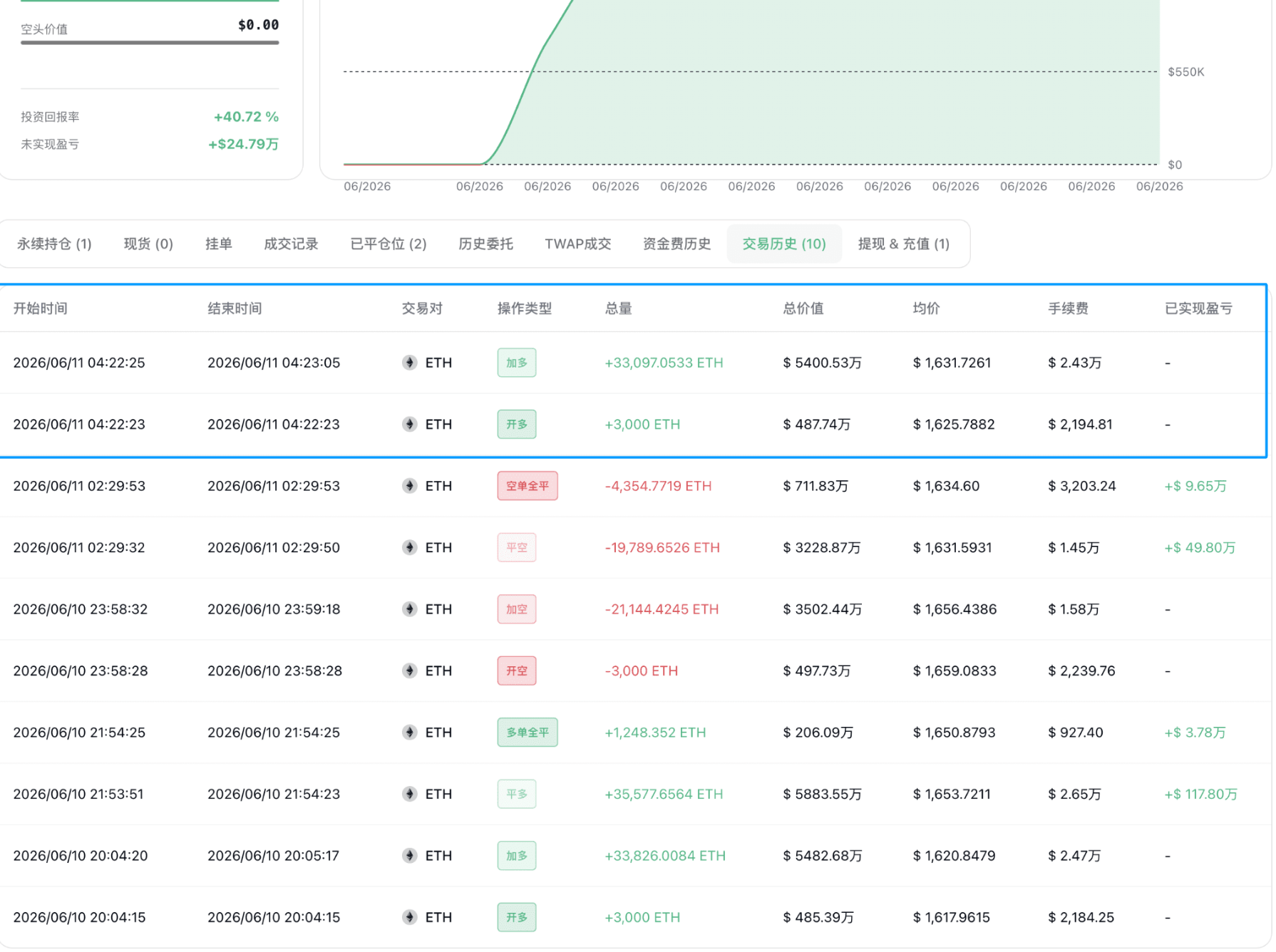Click the $550K chart axis label

pos(1186,72)
